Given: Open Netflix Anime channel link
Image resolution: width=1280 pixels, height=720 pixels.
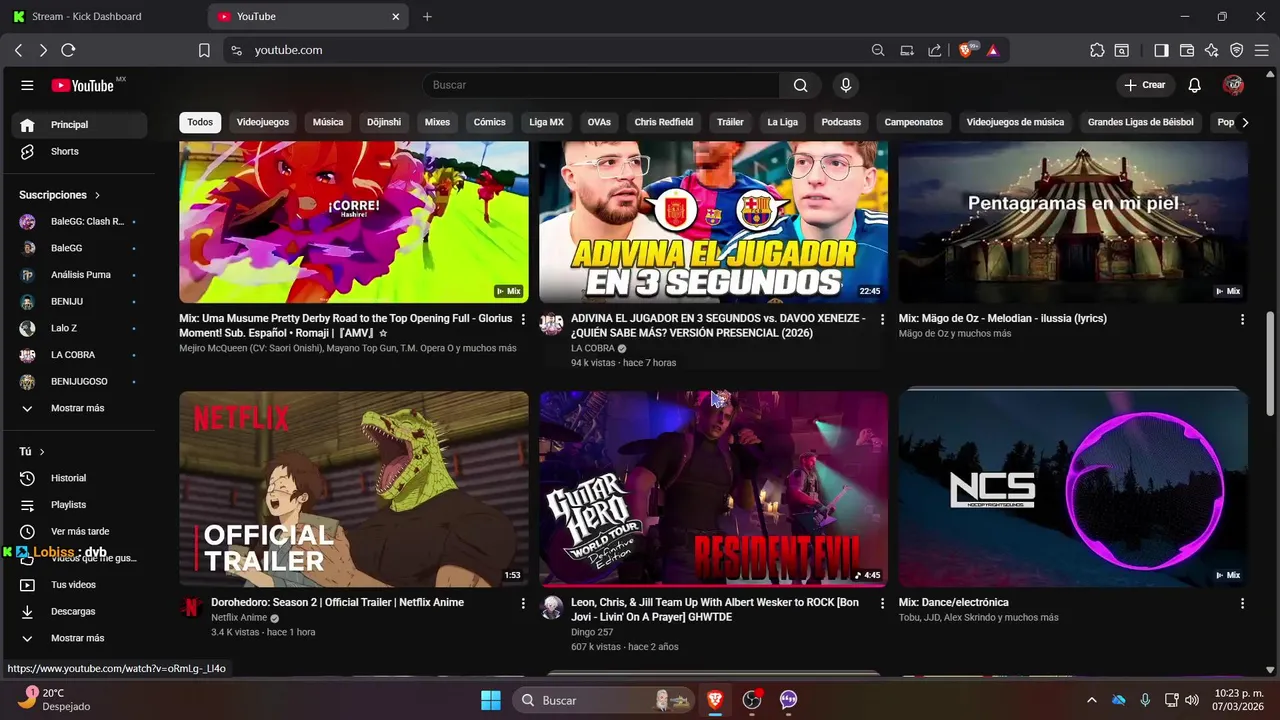Looking at the screenshot, I should click(x=239, y=618).
